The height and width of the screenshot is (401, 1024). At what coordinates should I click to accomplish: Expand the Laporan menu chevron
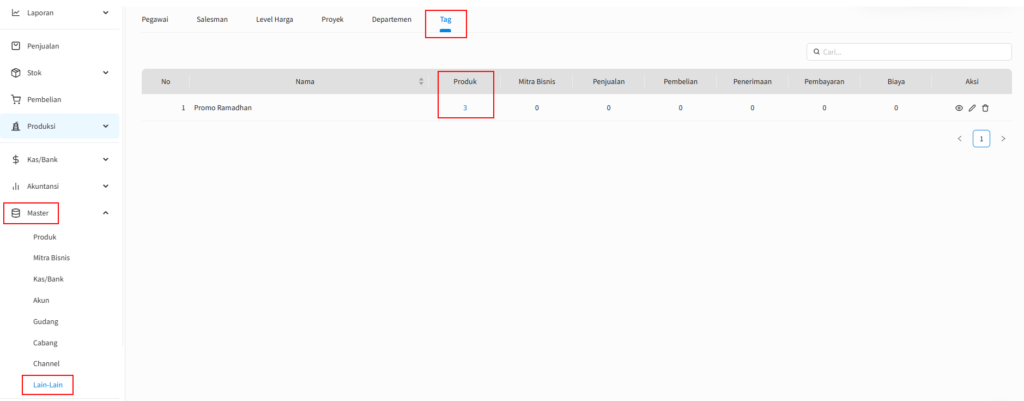point(106,12)
